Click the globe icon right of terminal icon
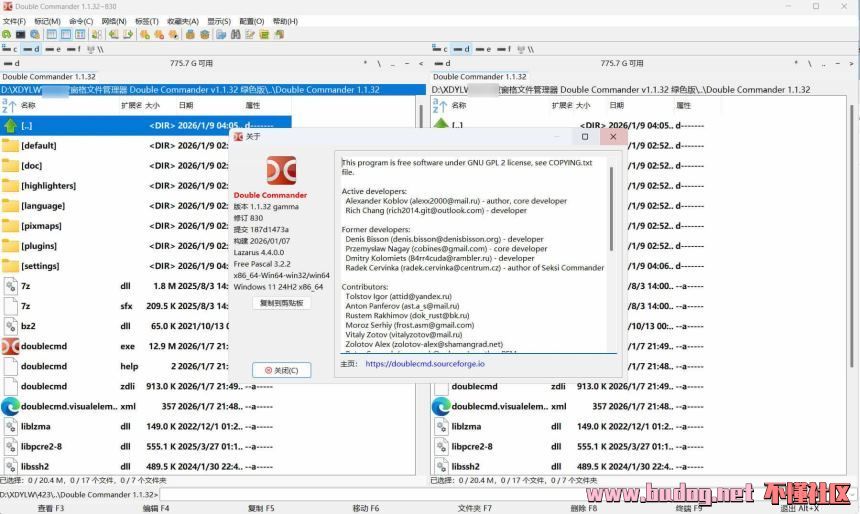This screenshot has width=860, height=514. pos(35,35)
